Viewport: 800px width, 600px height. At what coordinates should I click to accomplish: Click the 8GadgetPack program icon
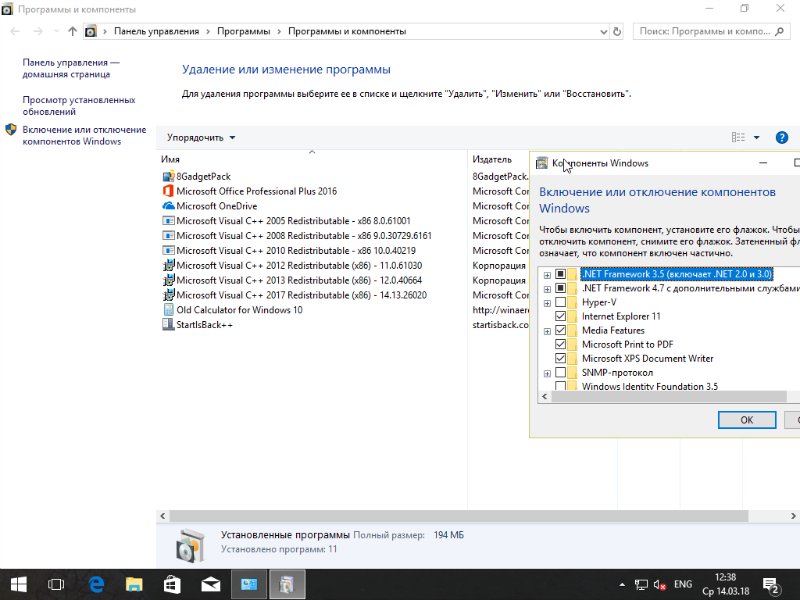168,177
